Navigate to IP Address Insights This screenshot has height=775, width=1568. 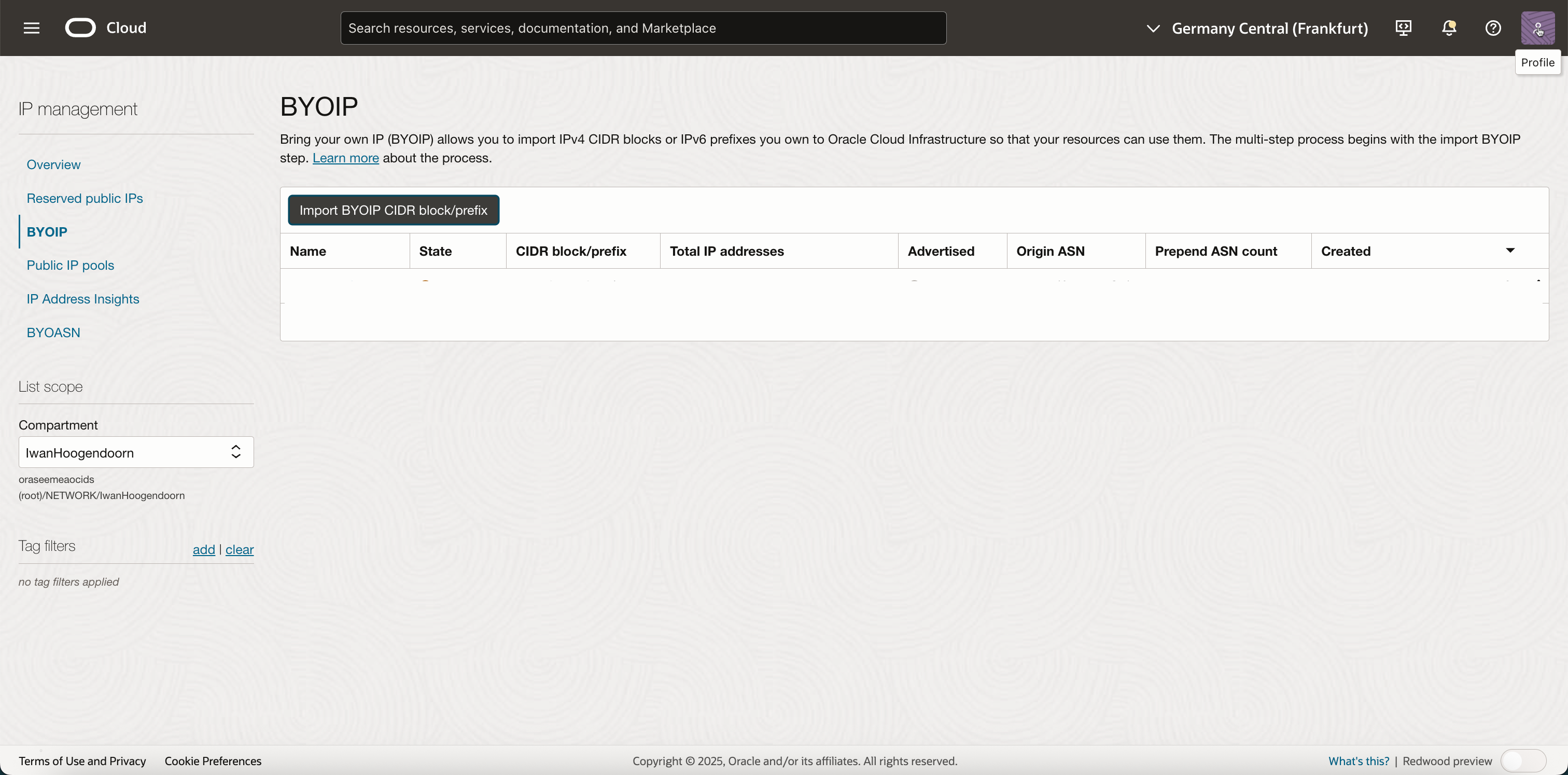[83, 299]
